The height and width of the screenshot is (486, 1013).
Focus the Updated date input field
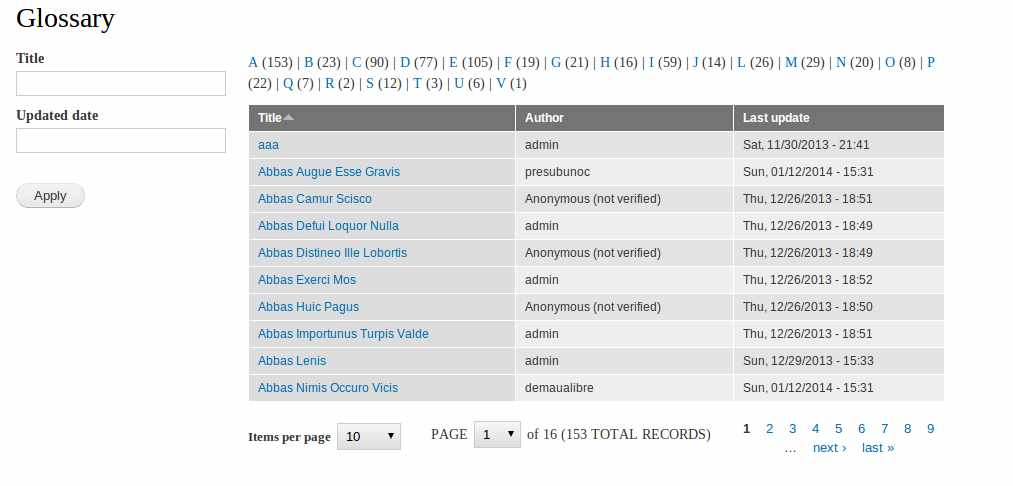tap(121, 140)
